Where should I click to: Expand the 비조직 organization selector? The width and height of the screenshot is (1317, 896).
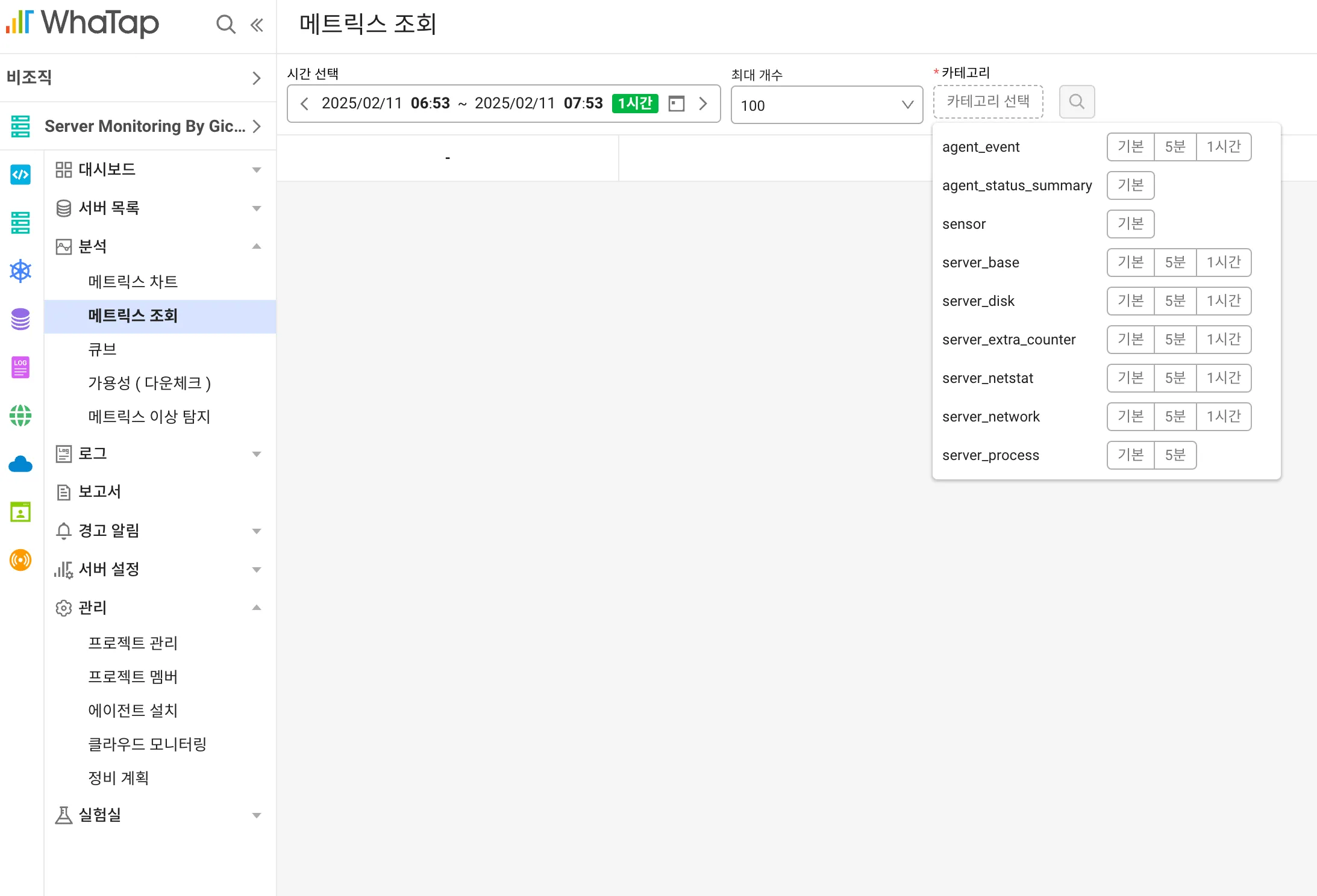tap(138, 78)
